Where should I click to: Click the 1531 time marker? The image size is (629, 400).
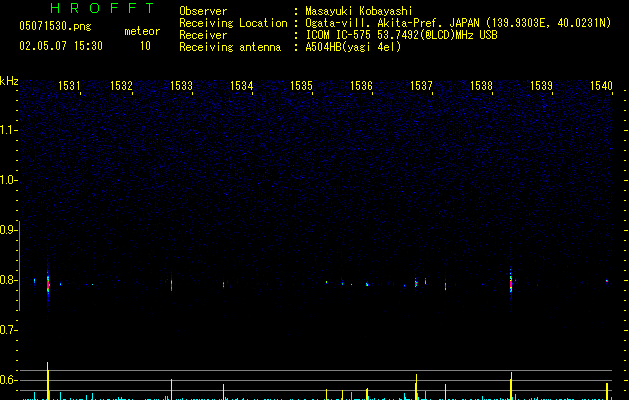coord(69,86)
